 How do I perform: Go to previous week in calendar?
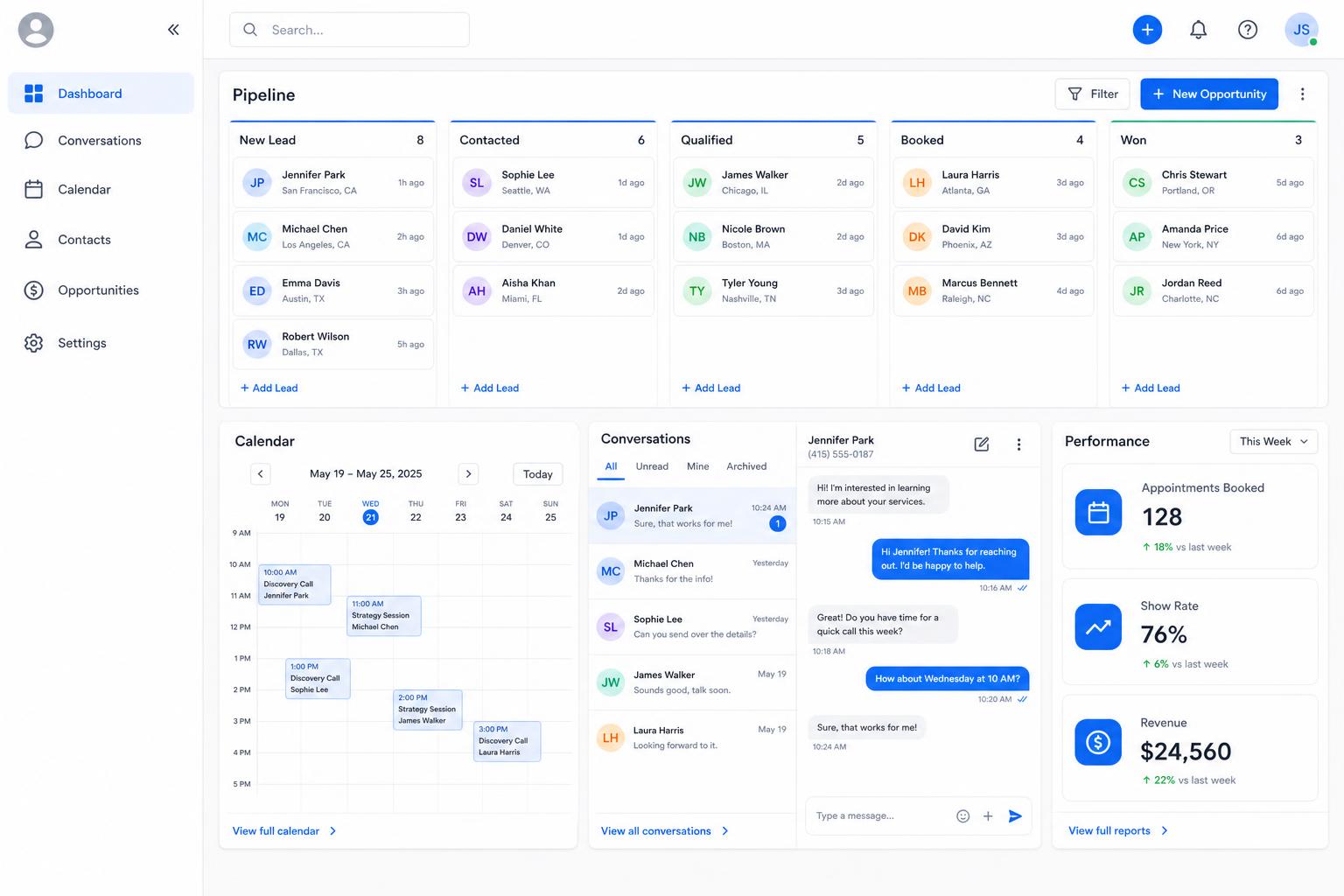[x=260, y=474]
